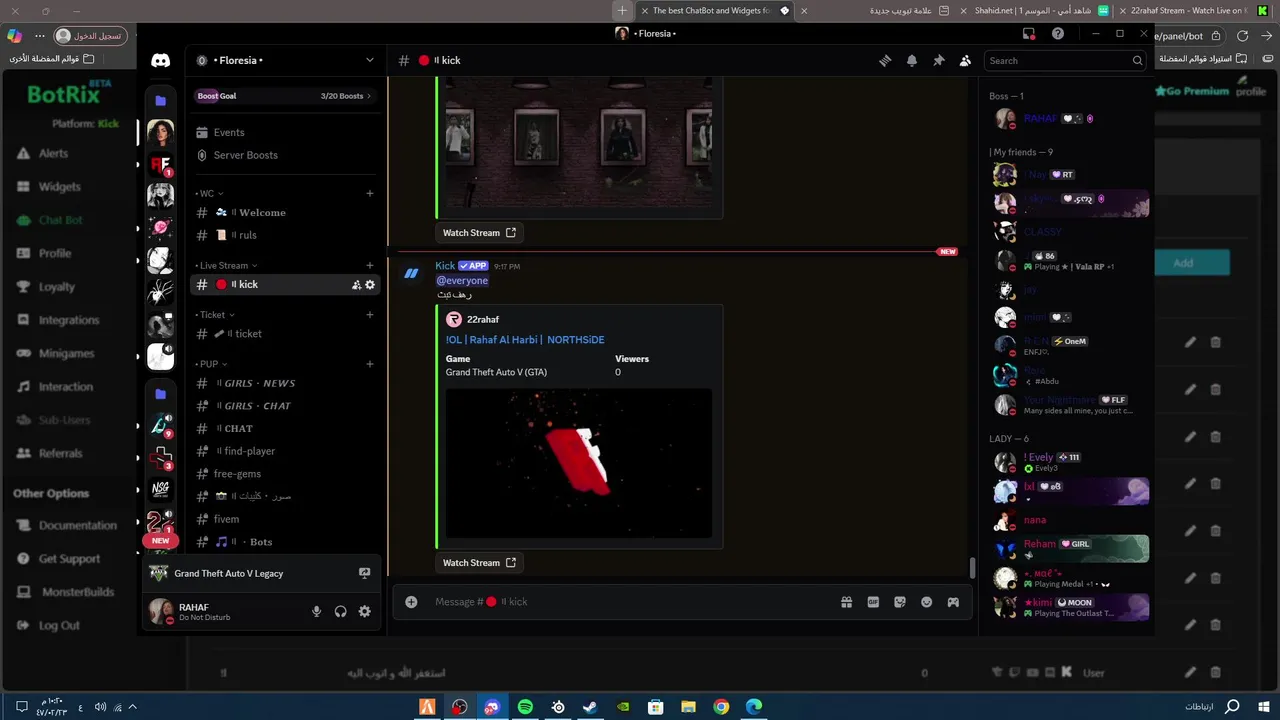Open Send a gift icon in message bar

point(846,602)
